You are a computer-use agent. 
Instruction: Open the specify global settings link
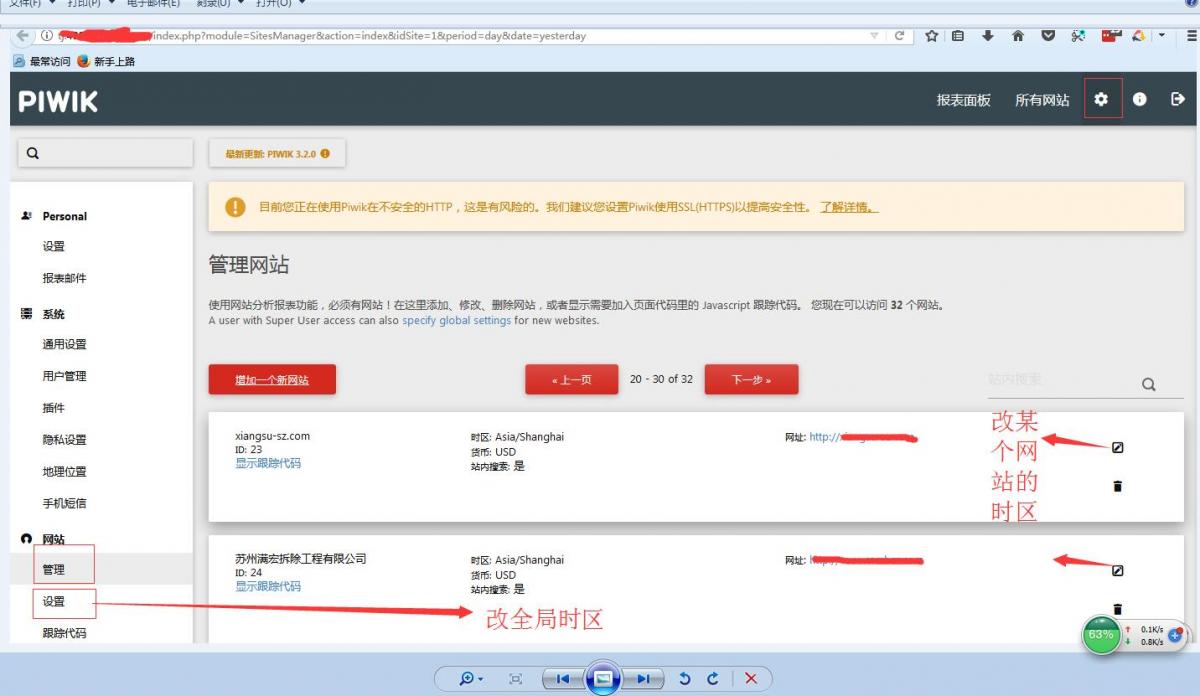(x=457, y=320)
